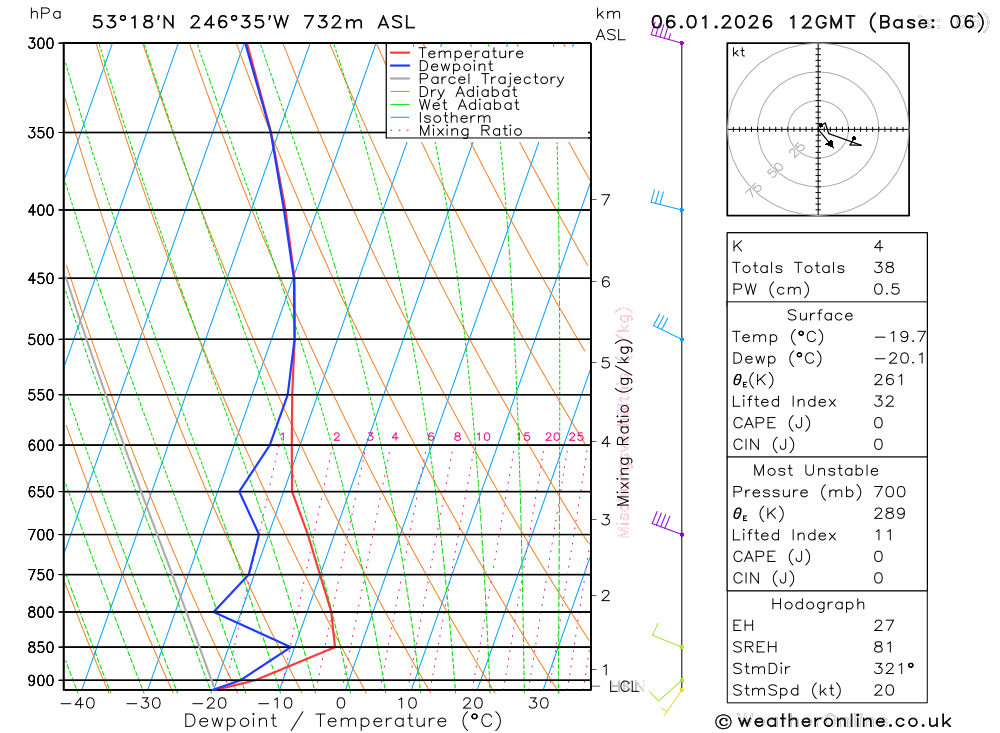Click the Totals Totals value 38

tap(884, 268)
